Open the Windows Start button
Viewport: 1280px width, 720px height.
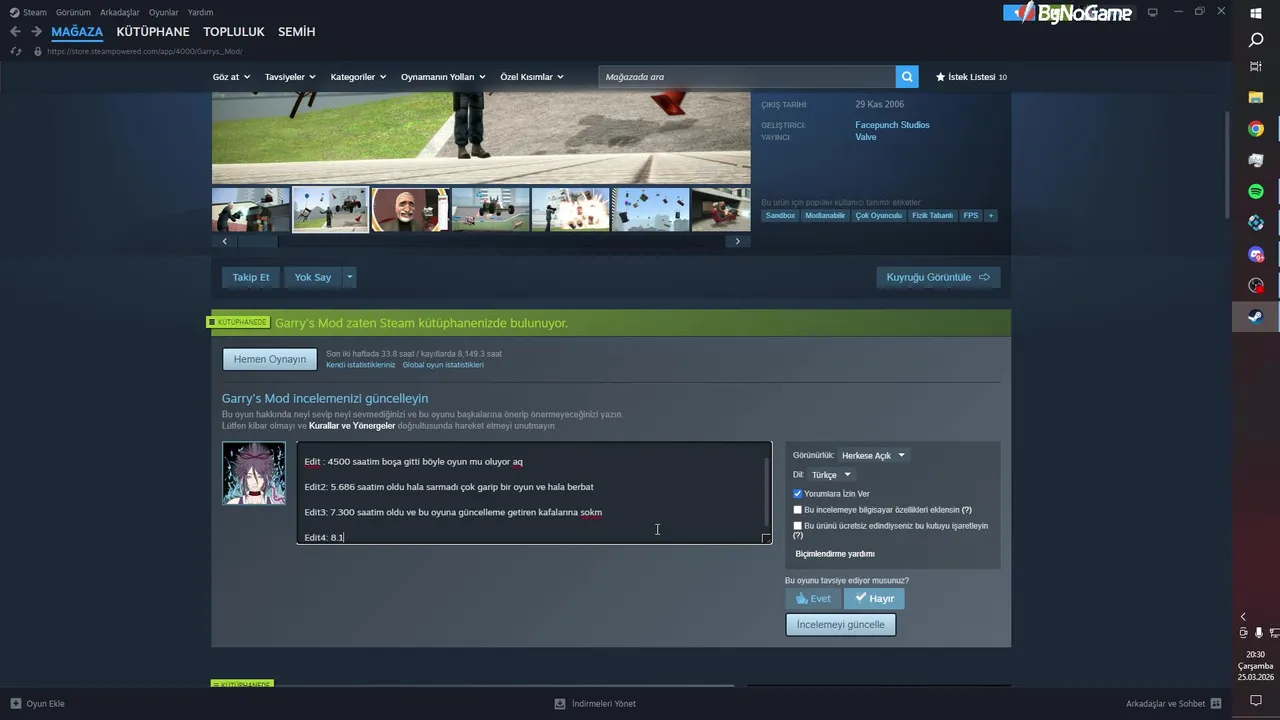(x=1256, y=13)
